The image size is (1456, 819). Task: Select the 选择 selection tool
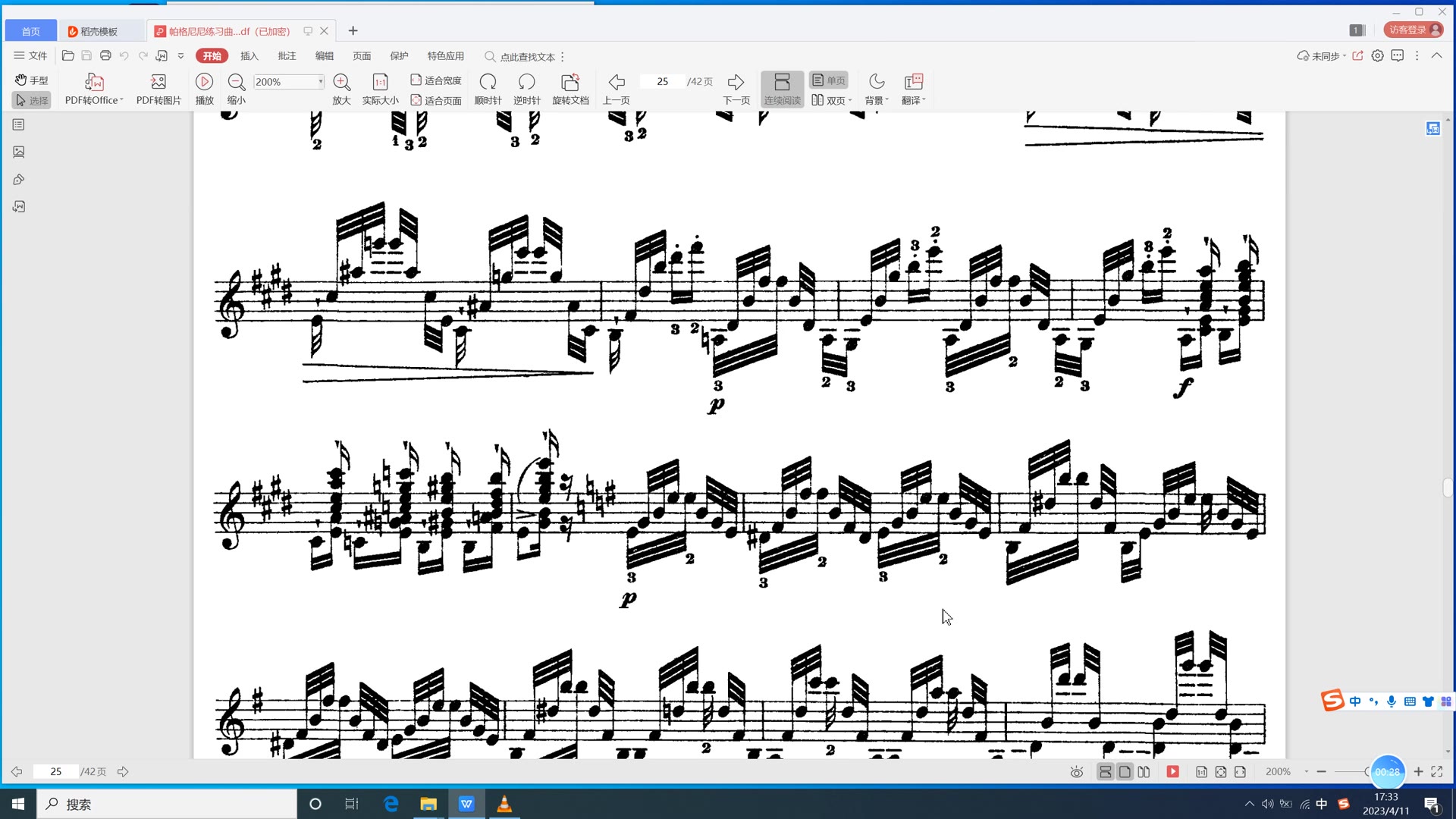[31, 100]
